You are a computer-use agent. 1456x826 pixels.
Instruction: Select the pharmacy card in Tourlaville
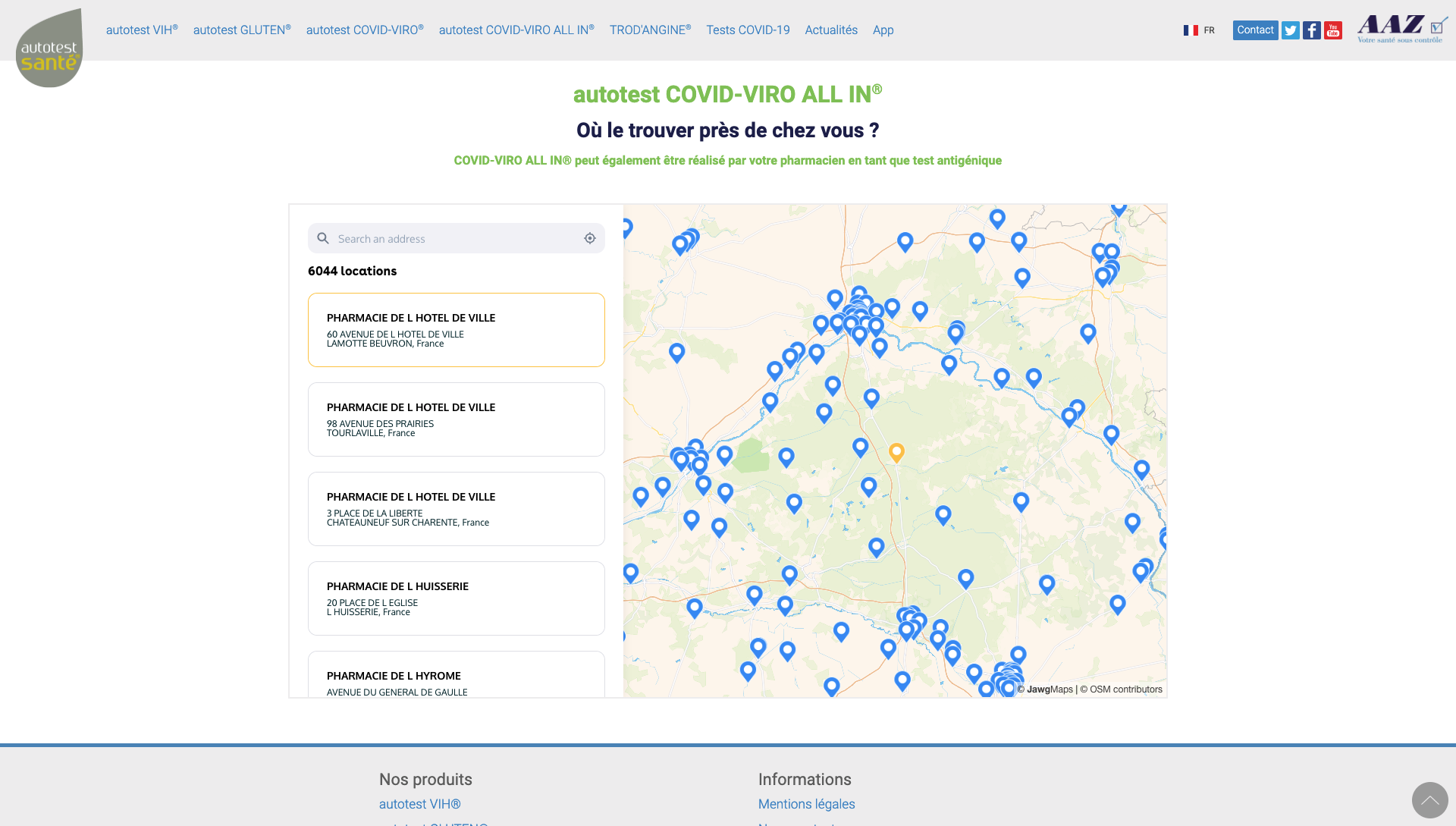pos(457,419)
